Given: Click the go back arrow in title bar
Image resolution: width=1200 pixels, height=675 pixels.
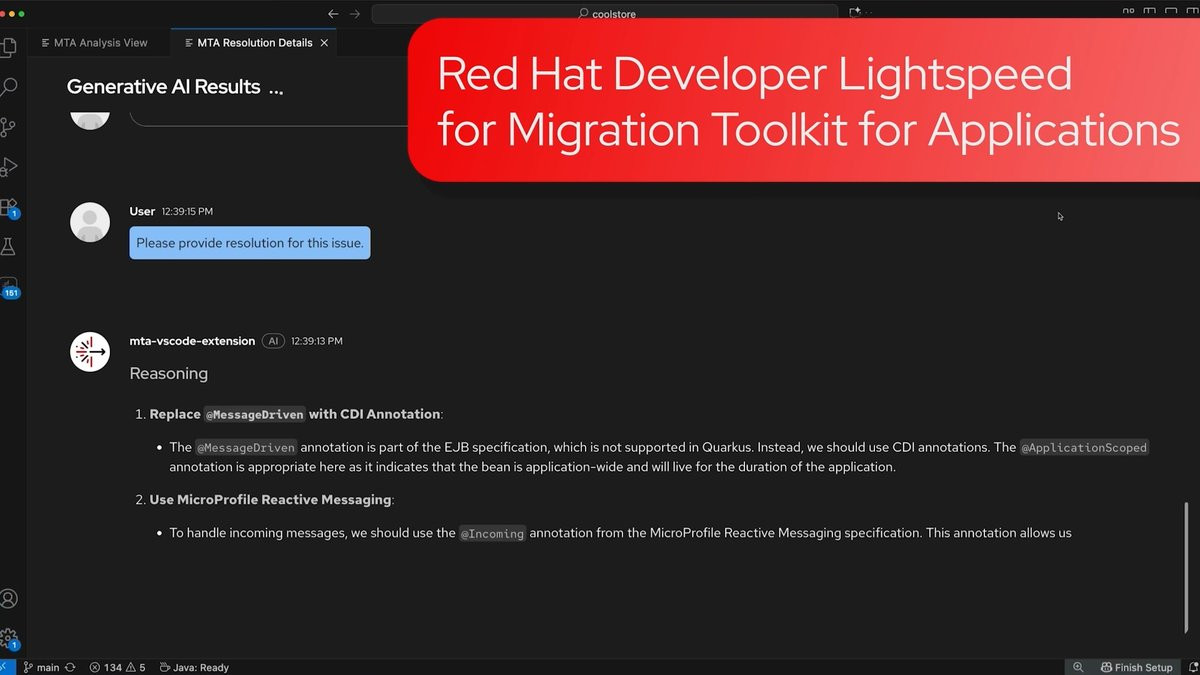Looking at the screenshot, I should [333, 14].
